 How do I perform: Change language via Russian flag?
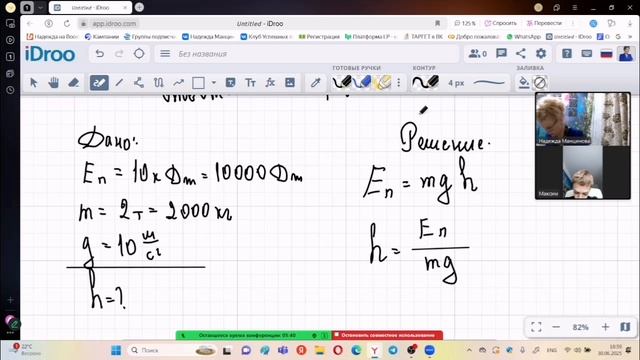click(x=606, y=54)
